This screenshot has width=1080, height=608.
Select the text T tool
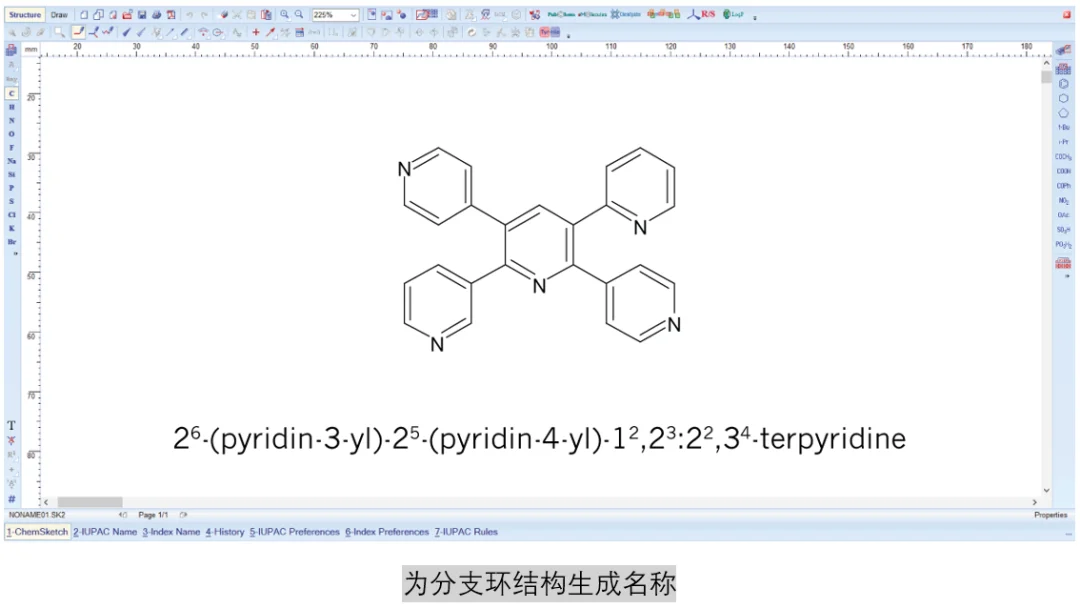[x=12, y=426]
